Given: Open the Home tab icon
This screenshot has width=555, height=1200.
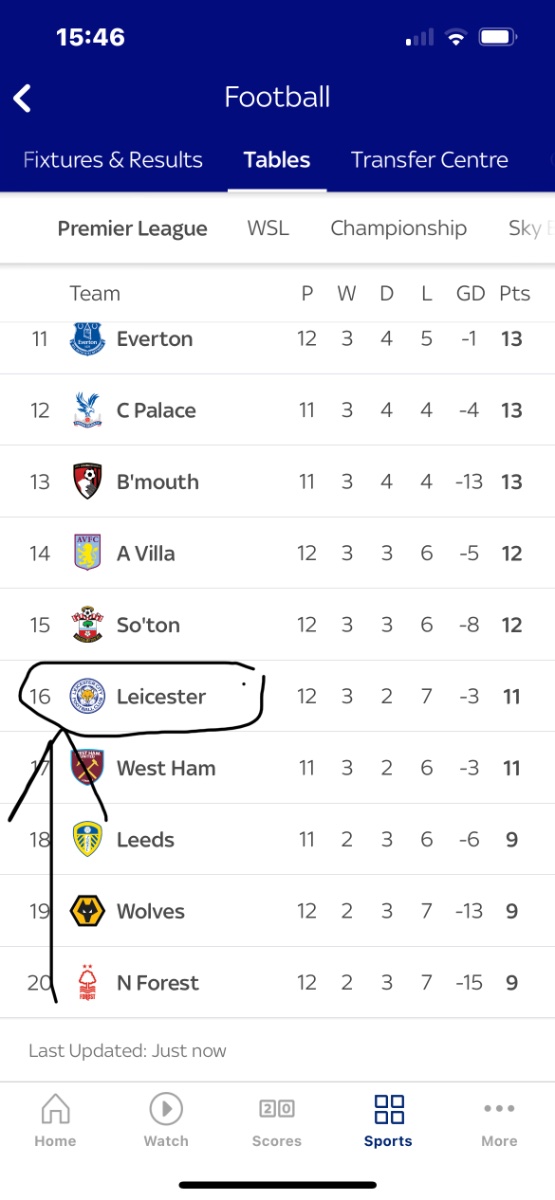Looking at the screenshot, I should 55,1109.
